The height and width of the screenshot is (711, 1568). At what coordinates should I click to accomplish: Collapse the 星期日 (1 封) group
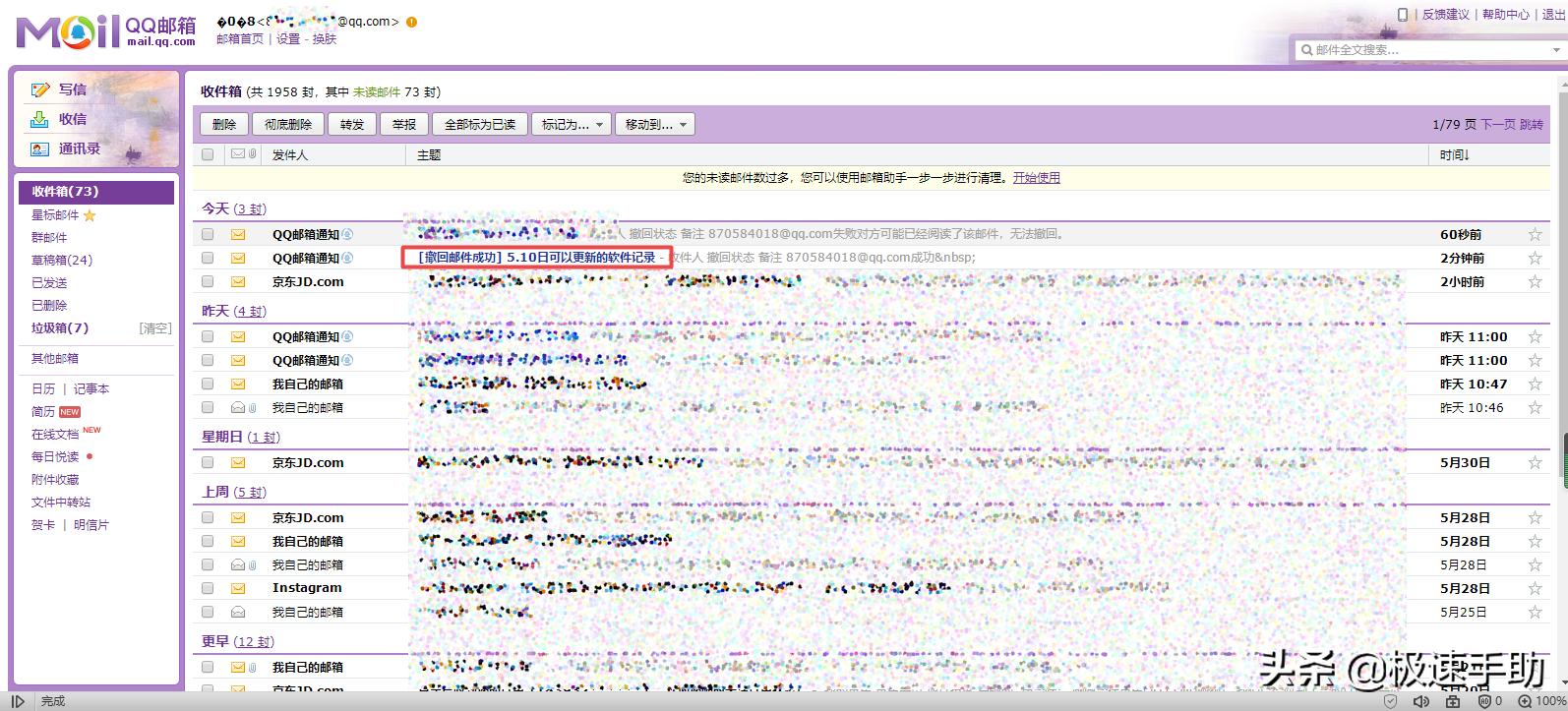pos(241,437)
